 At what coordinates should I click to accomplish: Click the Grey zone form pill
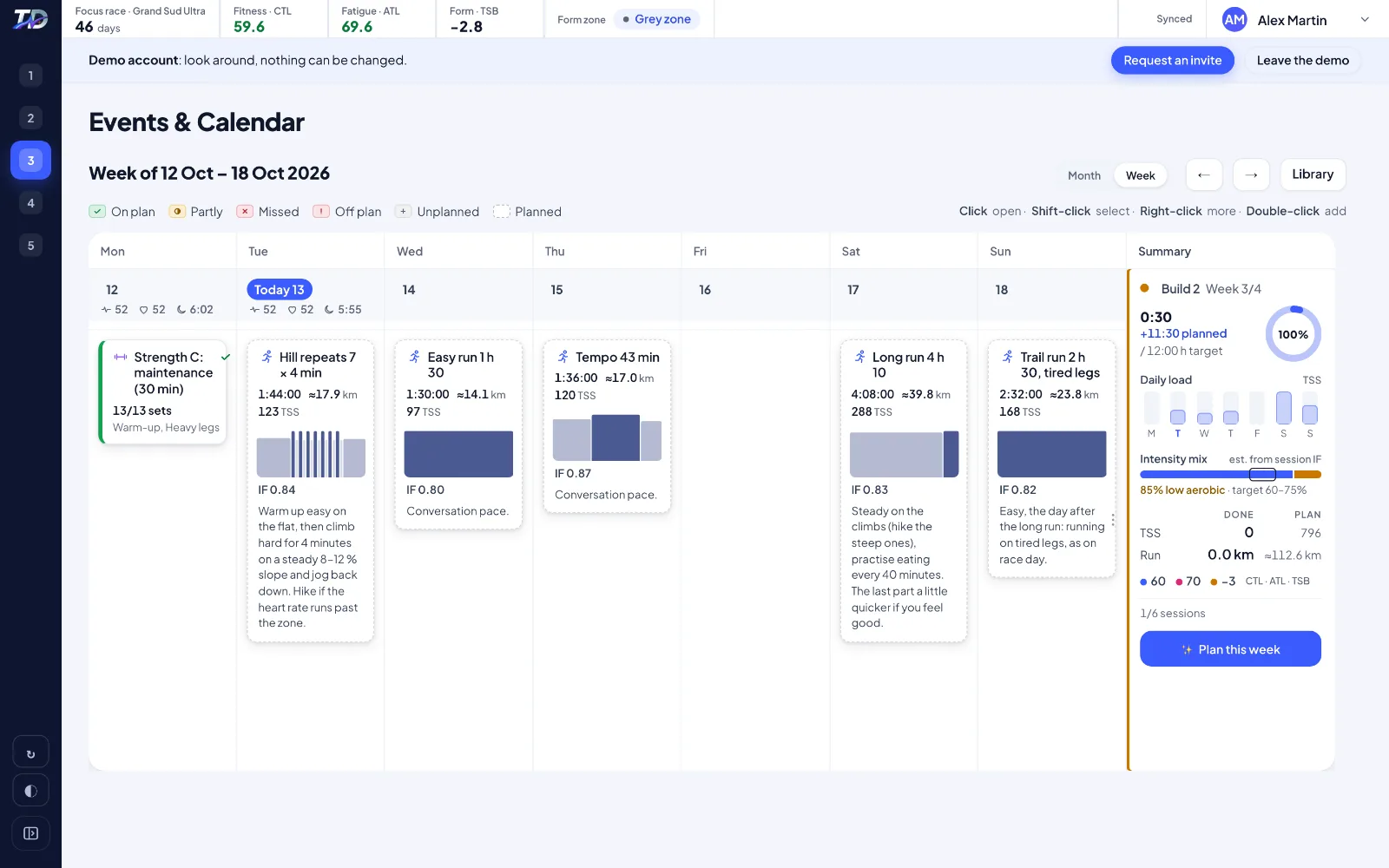pyautogui.click(x=656, y=19)
